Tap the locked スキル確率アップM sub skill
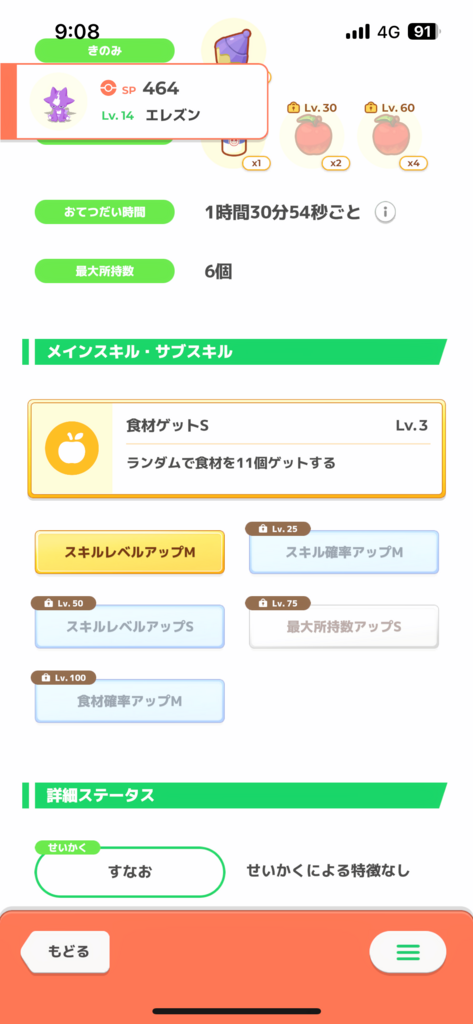 coord(344,552)
